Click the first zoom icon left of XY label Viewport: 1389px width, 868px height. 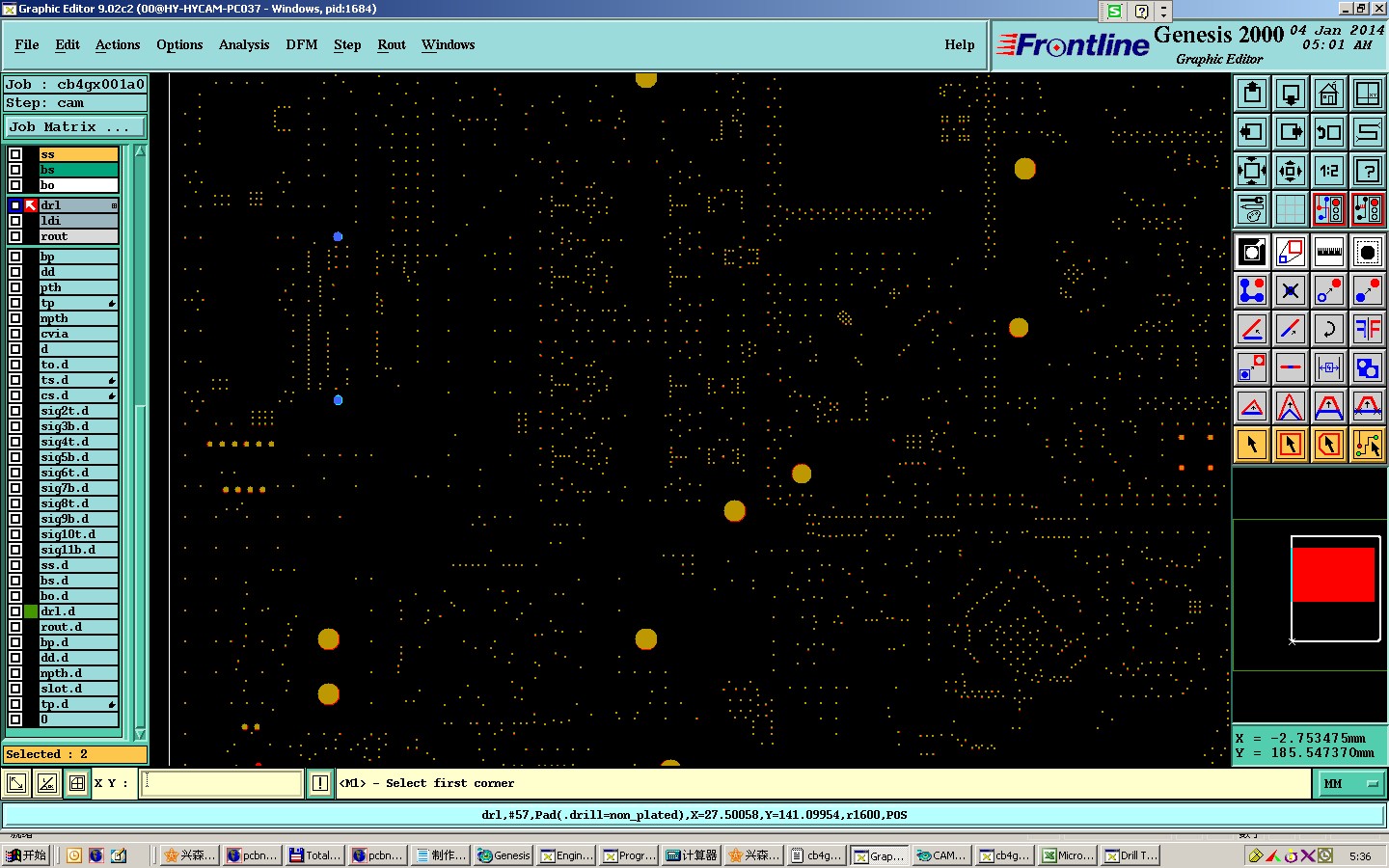pos(16,783)
